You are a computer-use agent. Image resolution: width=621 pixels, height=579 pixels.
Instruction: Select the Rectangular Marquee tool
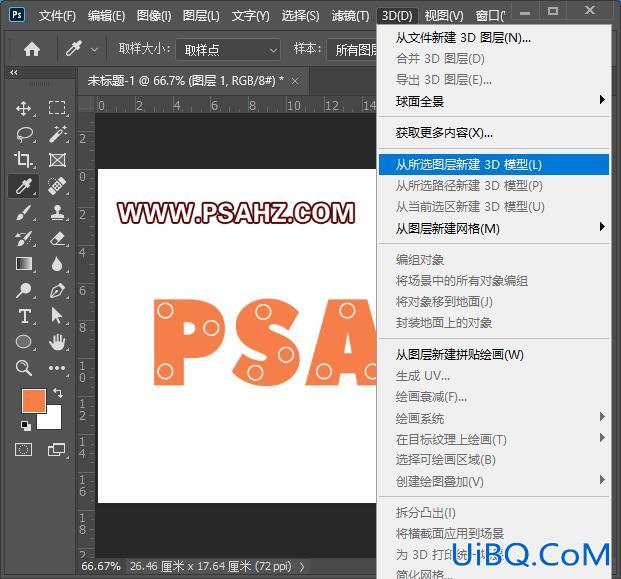coord(57,108)
